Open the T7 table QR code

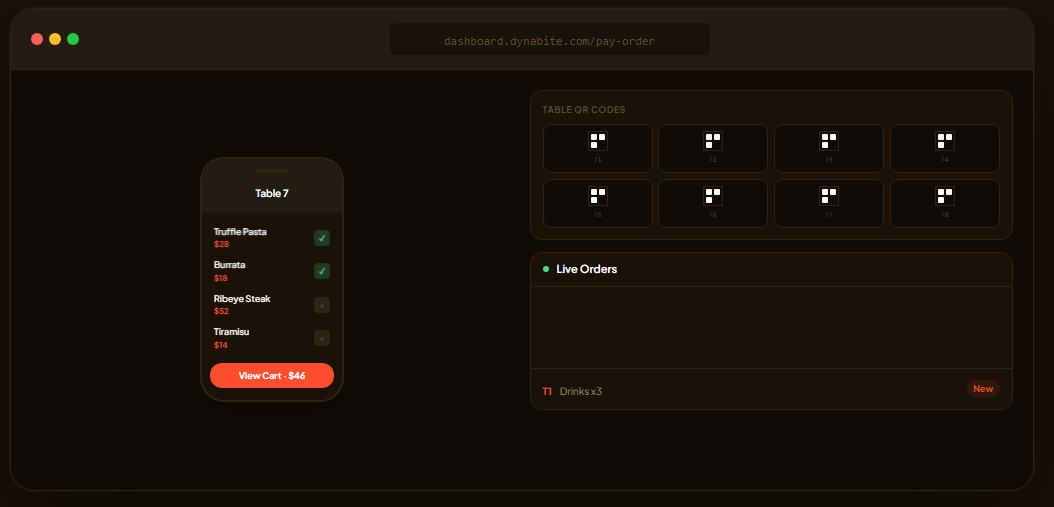tap(829, 203)
